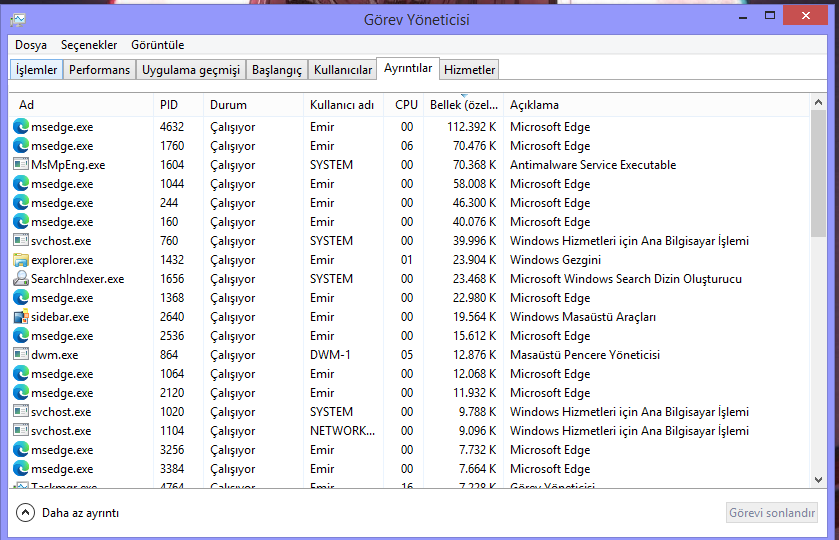Click the svchost.exe icon for PID 760
This screenshot has width=839, height=540.
coord(20,240)
